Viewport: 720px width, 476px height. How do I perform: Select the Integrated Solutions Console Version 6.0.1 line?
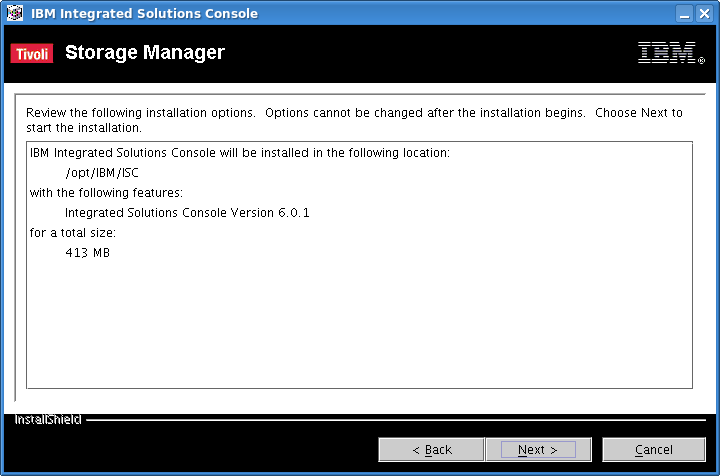pos(187,213)
